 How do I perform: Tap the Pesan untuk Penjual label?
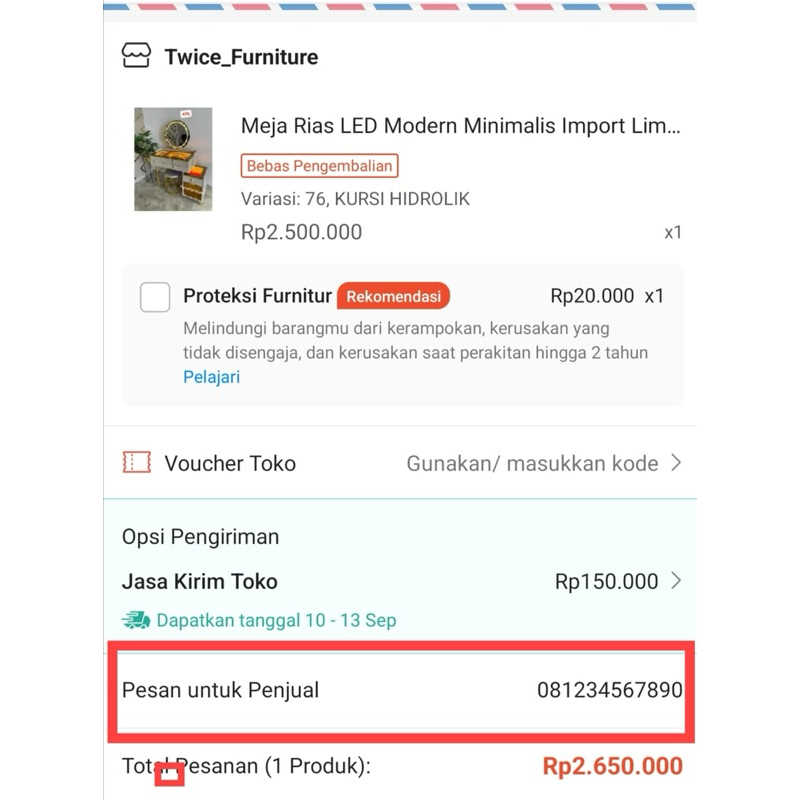[x=220, y=690]
